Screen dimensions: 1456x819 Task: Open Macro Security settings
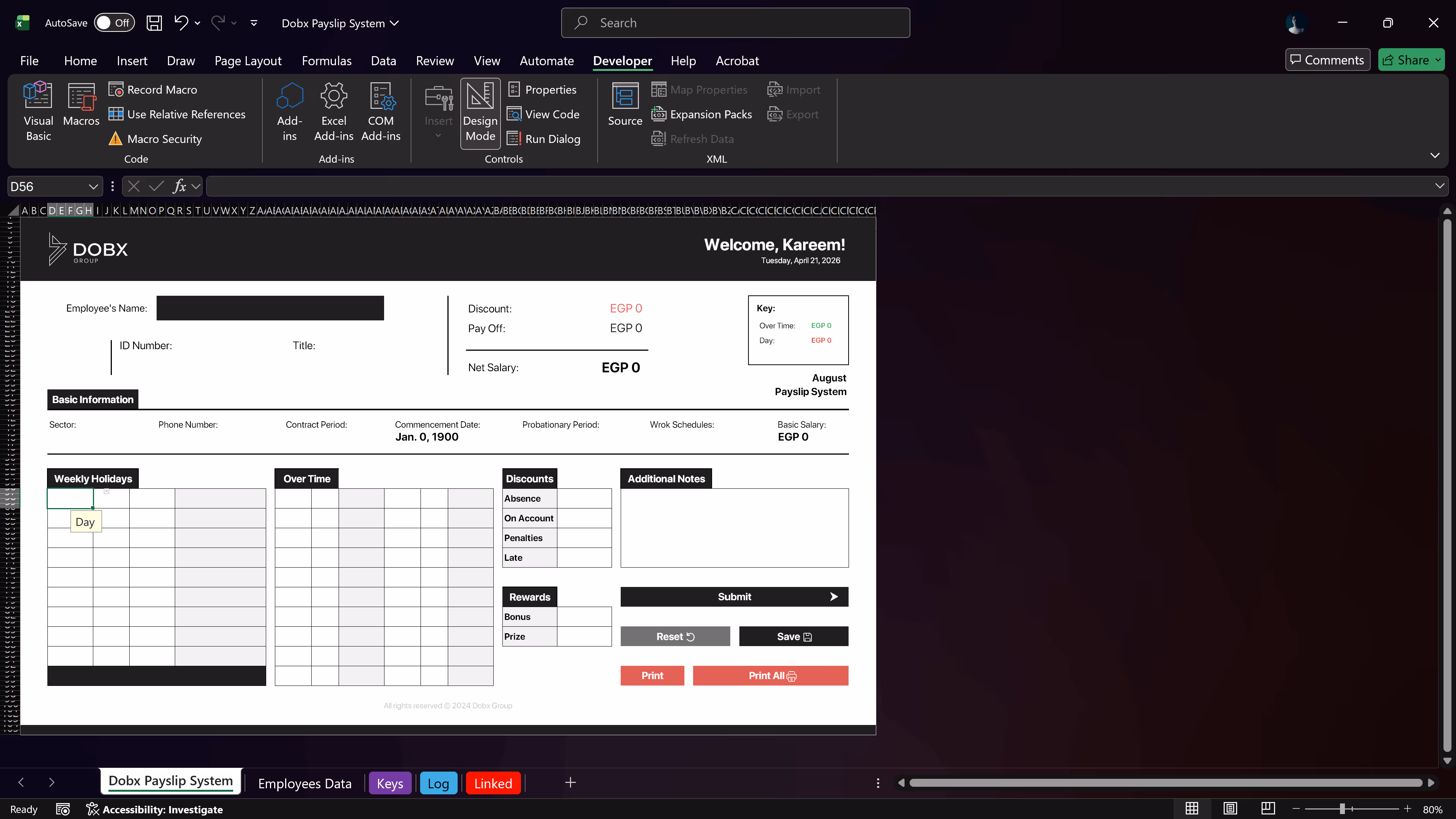pos(155,138)
